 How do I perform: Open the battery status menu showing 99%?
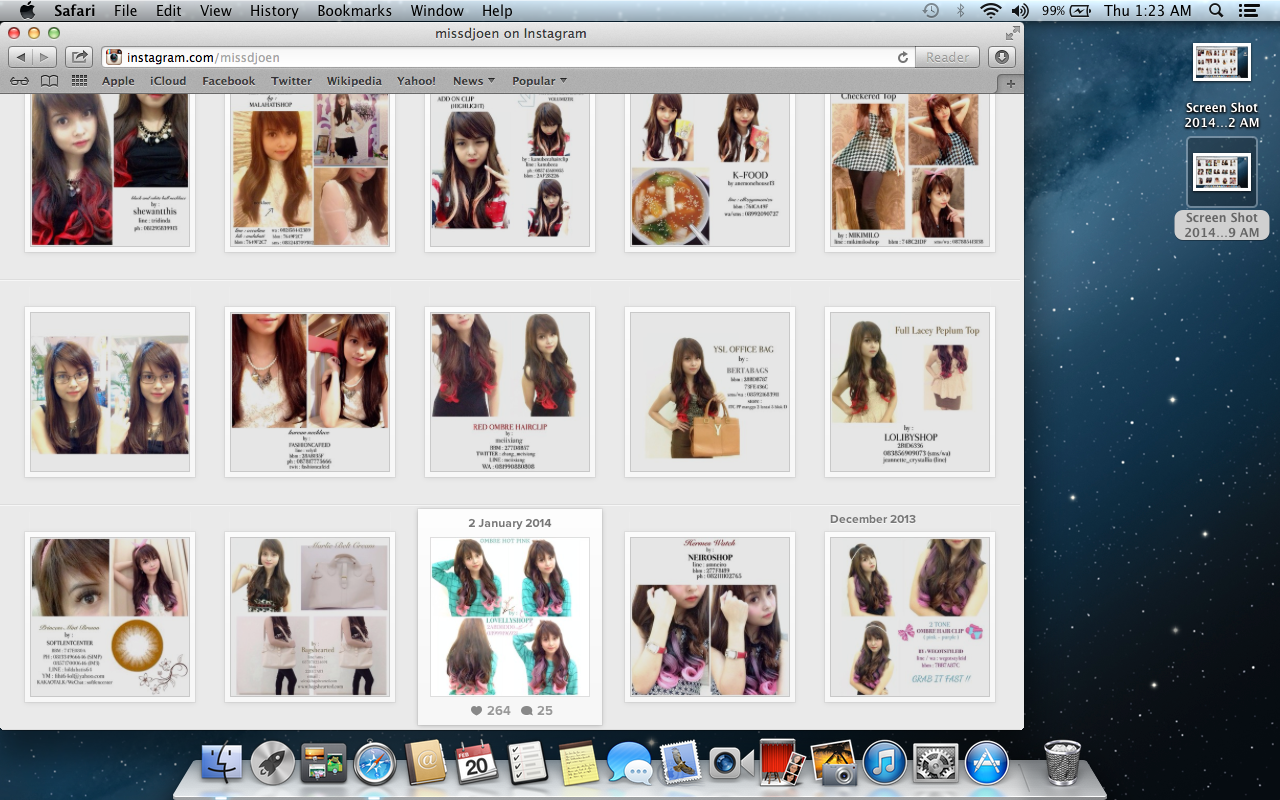(x=1066, y=10)
